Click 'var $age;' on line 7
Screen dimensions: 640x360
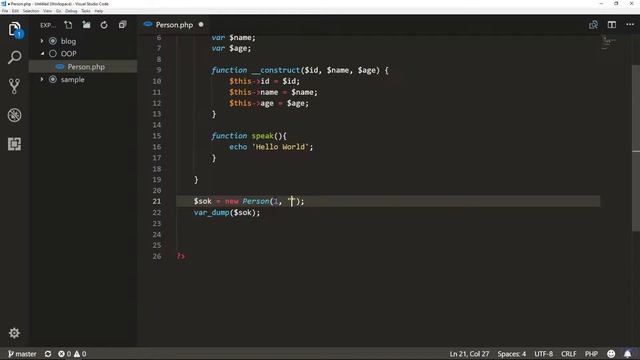231,48
